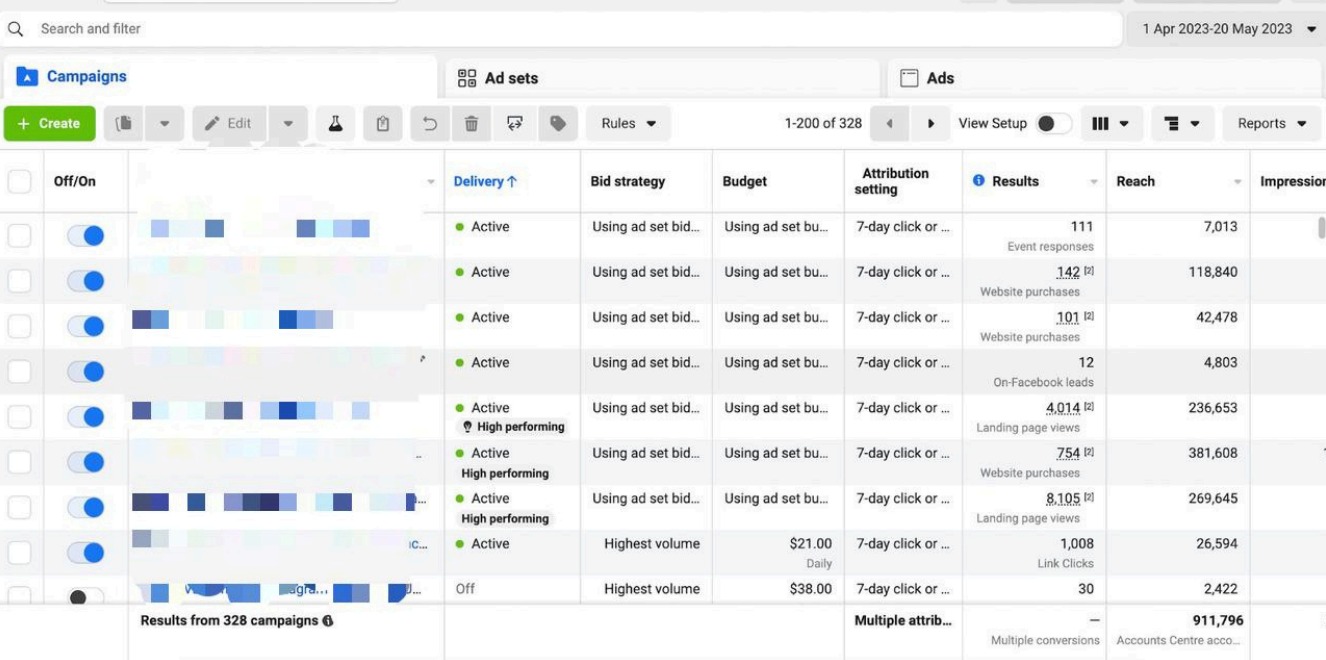Open the Reports dropdown
Viewport: 1326px width, 660px height.
coord(1272,124)
